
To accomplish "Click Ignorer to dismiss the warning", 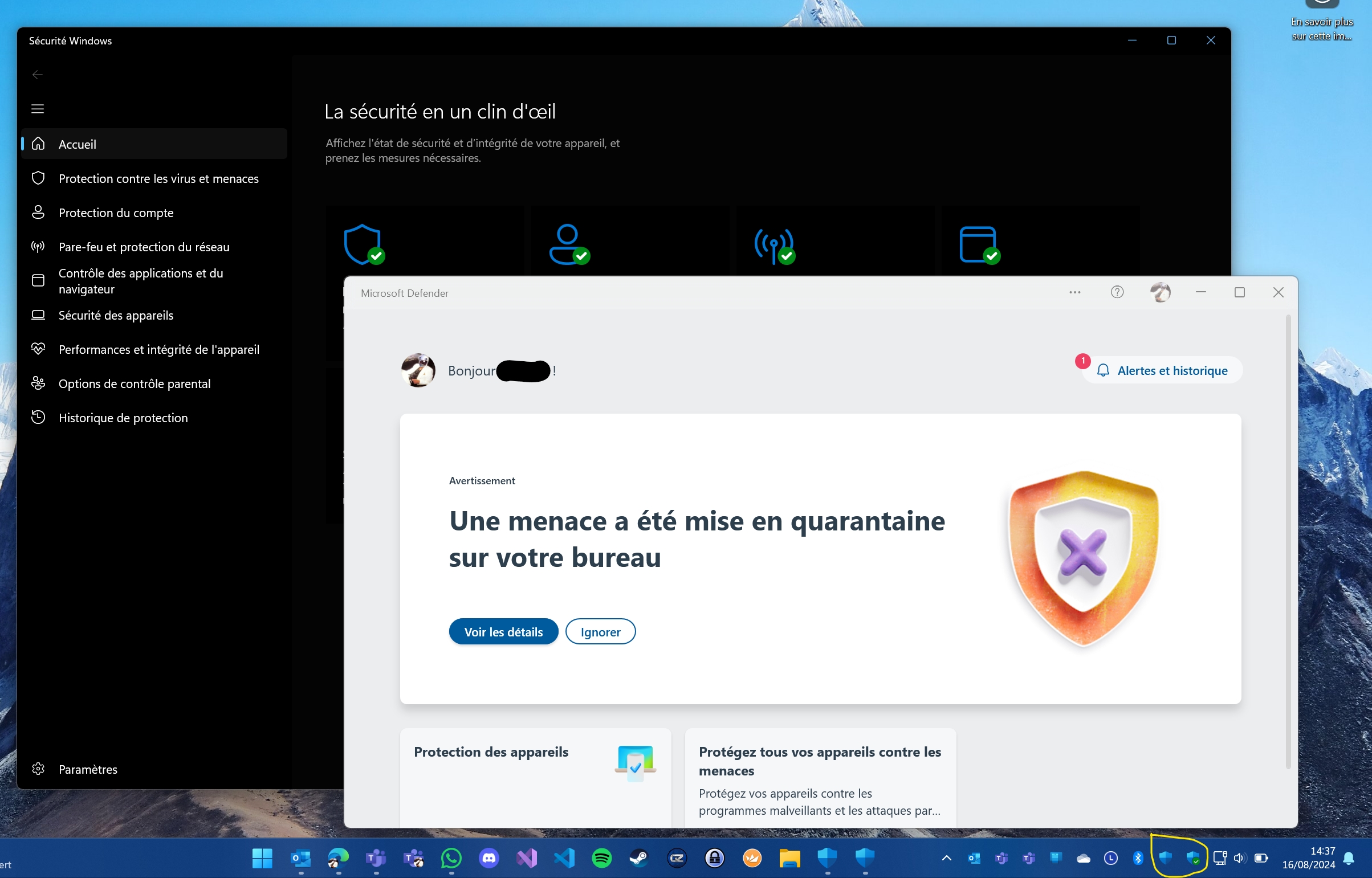I will (x=600, y=632).
